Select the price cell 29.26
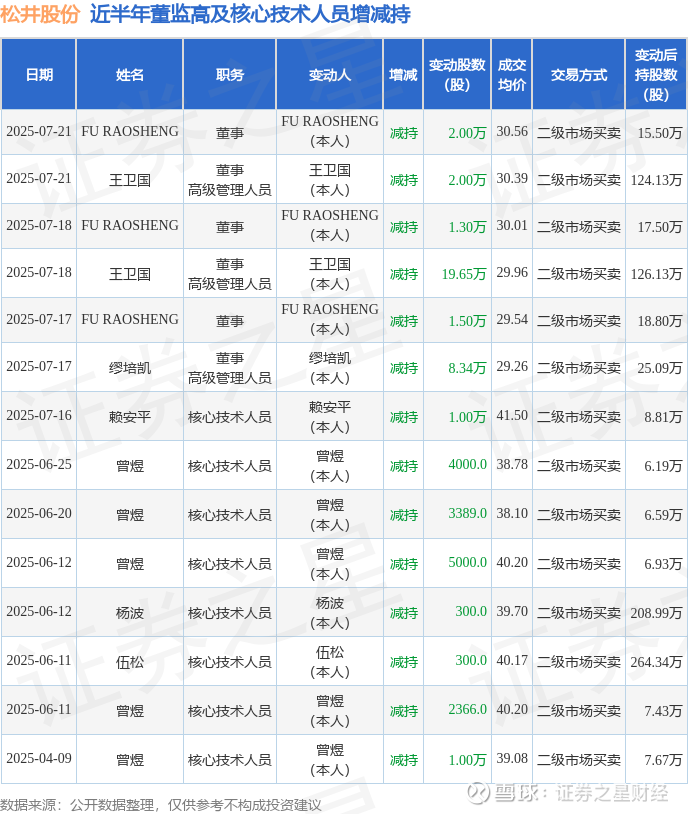Viewport: 688px width, 814px height. [x=512, y=367]
